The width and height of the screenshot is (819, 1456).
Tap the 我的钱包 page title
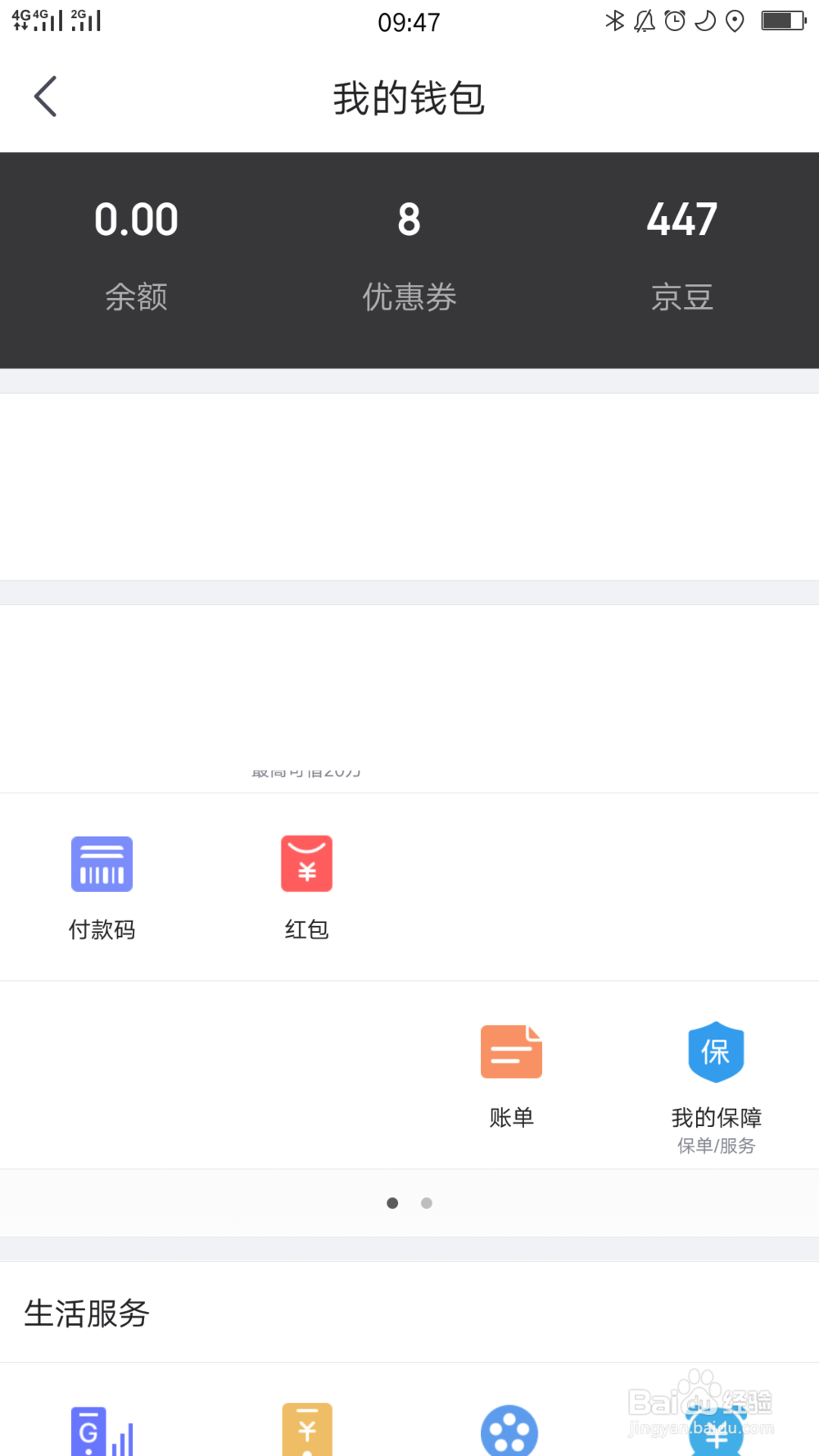click(x=409, y=98)
